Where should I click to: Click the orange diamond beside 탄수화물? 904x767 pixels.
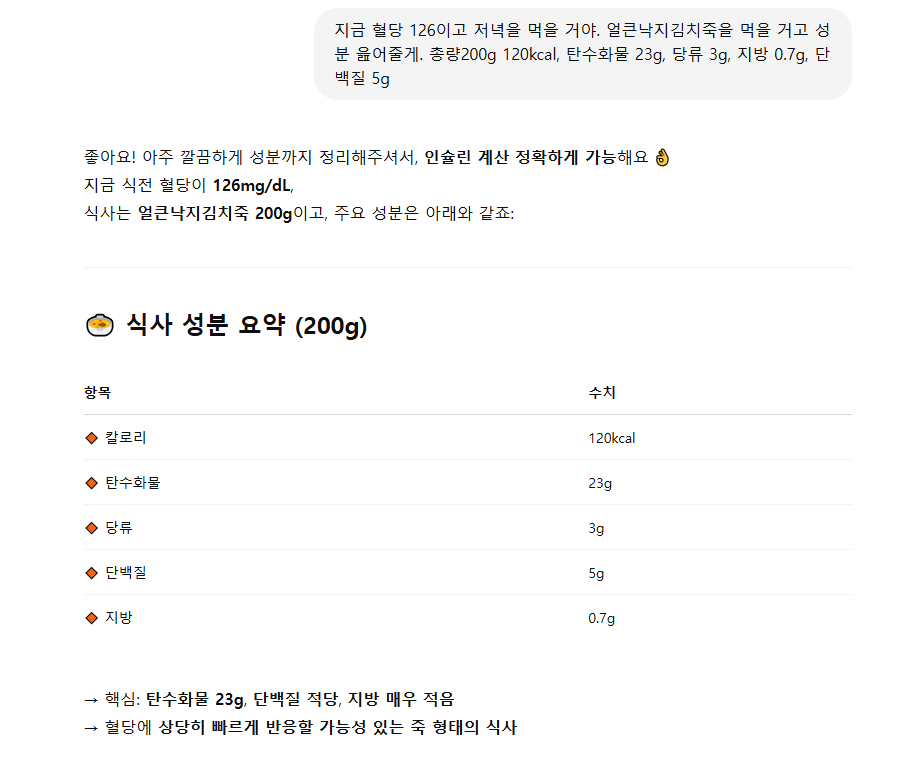tap(91, 483)
